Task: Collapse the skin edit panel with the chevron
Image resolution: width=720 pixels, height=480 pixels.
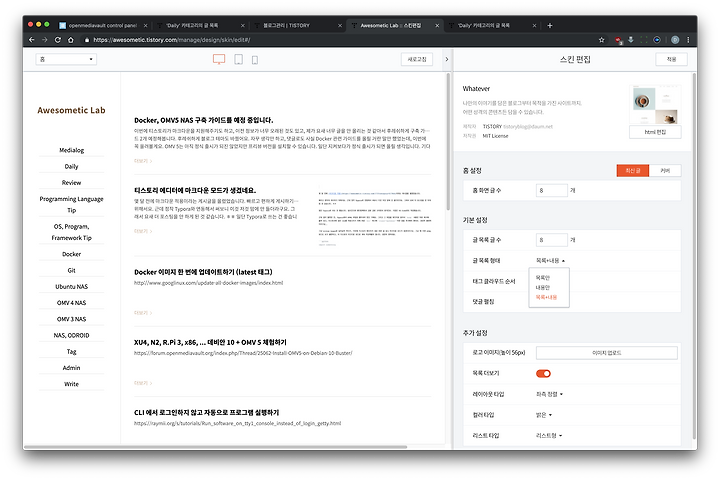Action: [x=447, y=59]
